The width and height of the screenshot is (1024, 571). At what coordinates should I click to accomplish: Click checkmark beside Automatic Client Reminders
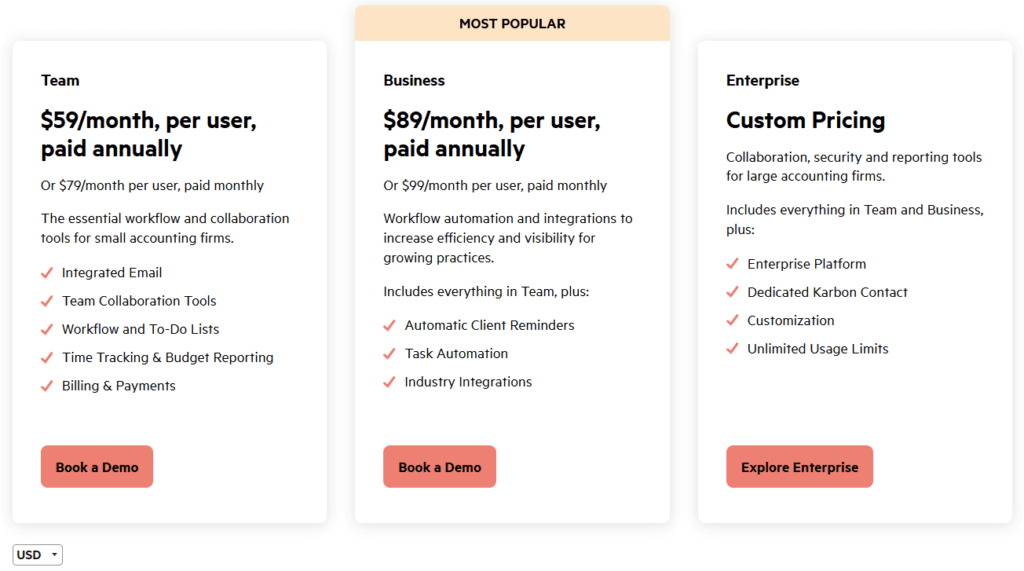[390, 326]
